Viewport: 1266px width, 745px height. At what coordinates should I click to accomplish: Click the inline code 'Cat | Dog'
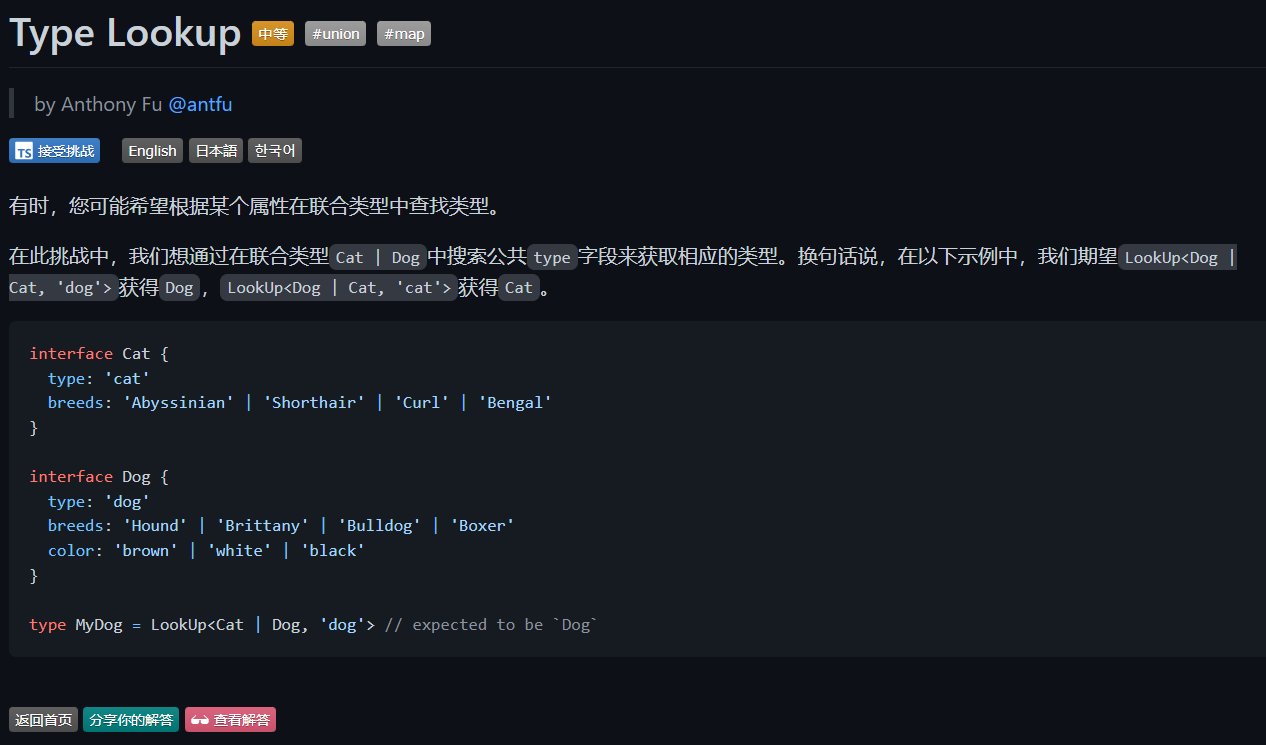pos(378,257)
